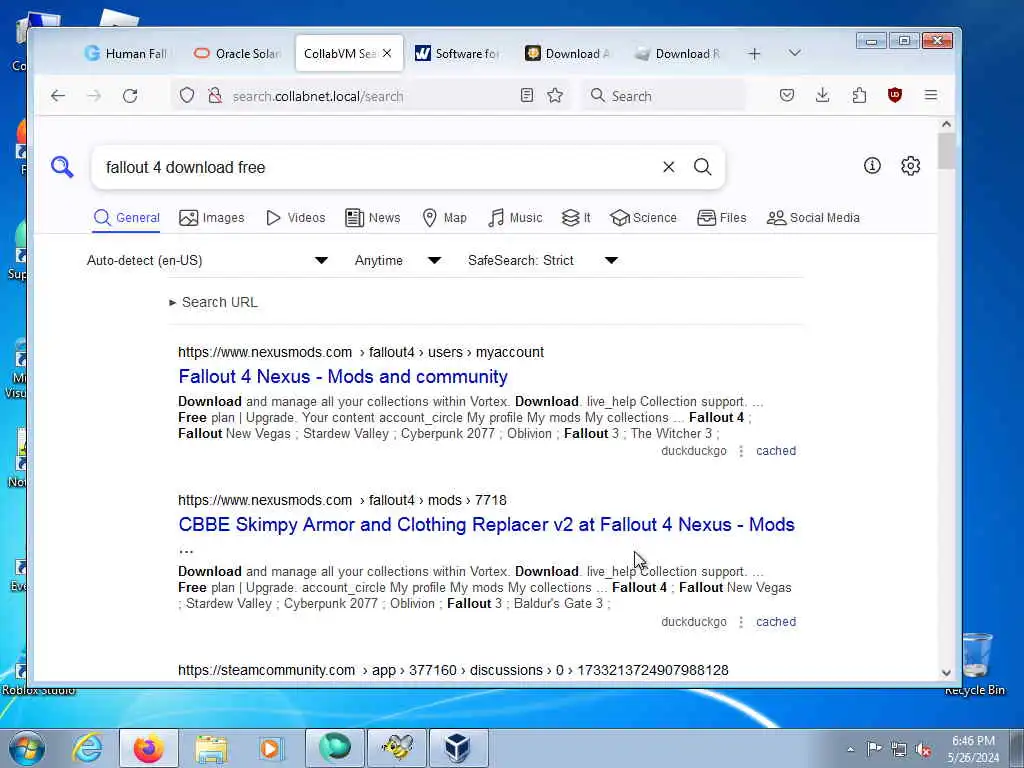The image size is (1024, 768).
Task: Click the scrollbar down arrow
Action: tap(946, 673)
